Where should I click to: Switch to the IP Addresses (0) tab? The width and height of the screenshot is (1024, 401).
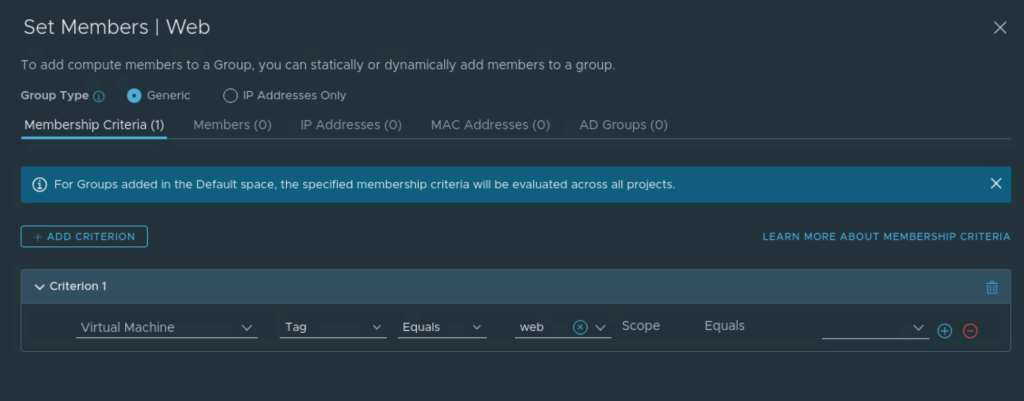[351, 125]
